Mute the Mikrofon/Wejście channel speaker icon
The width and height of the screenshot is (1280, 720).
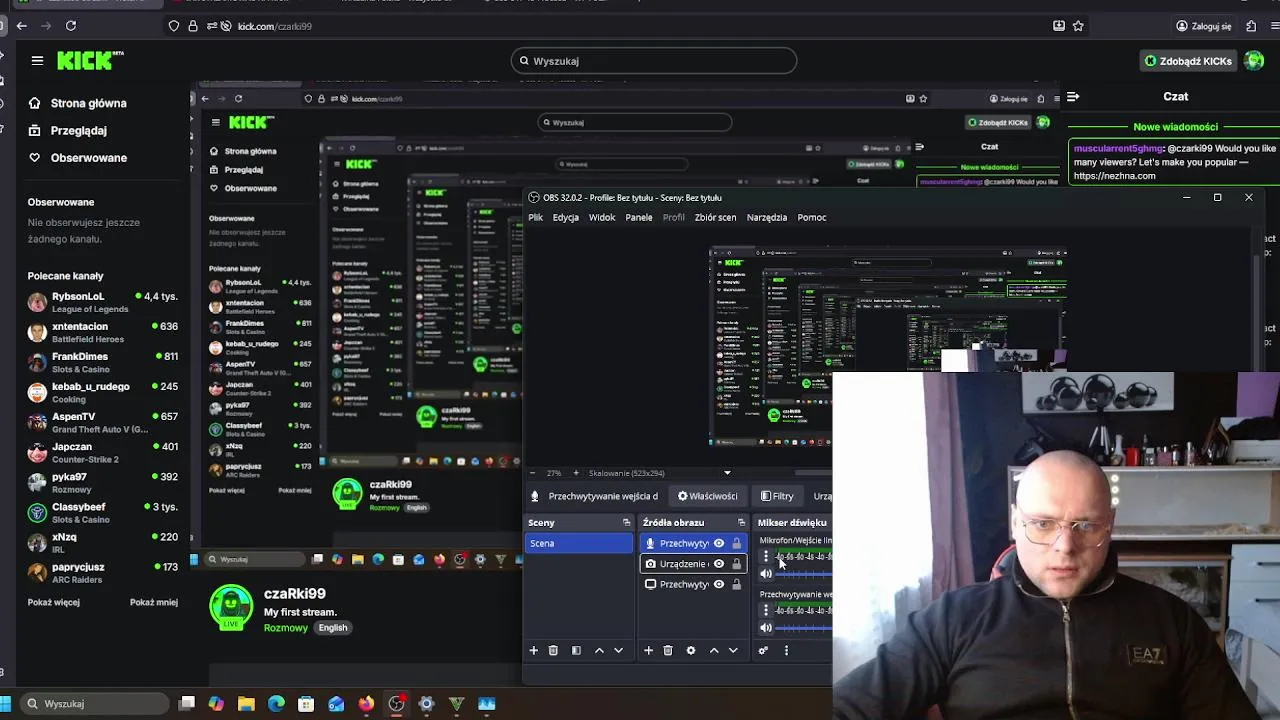(766, 574)
